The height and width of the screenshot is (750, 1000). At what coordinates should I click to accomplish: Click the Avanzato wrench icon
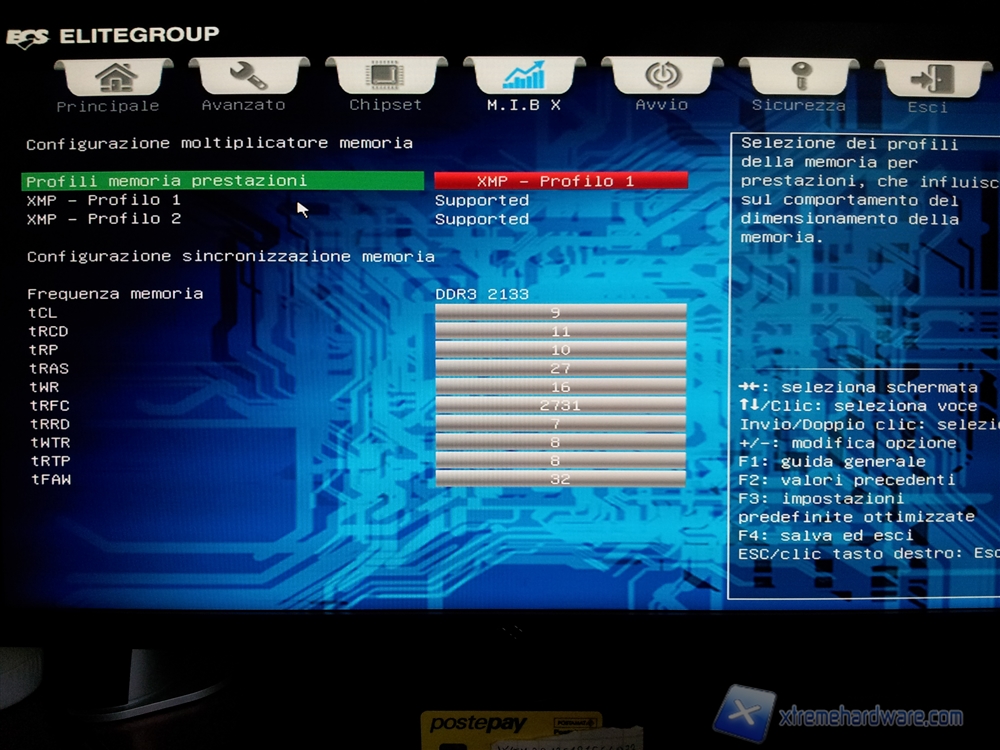(x=246, y=77)
